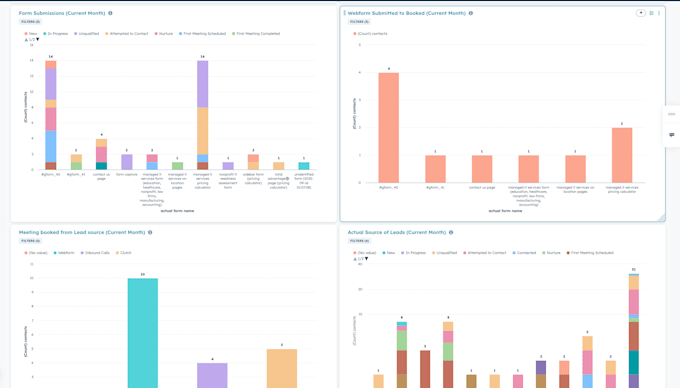Toggle First Meeting Completed in Form Submissions legend
This screenshot has height=388, width=680.
pyautogui.click(x=256, y=33)
